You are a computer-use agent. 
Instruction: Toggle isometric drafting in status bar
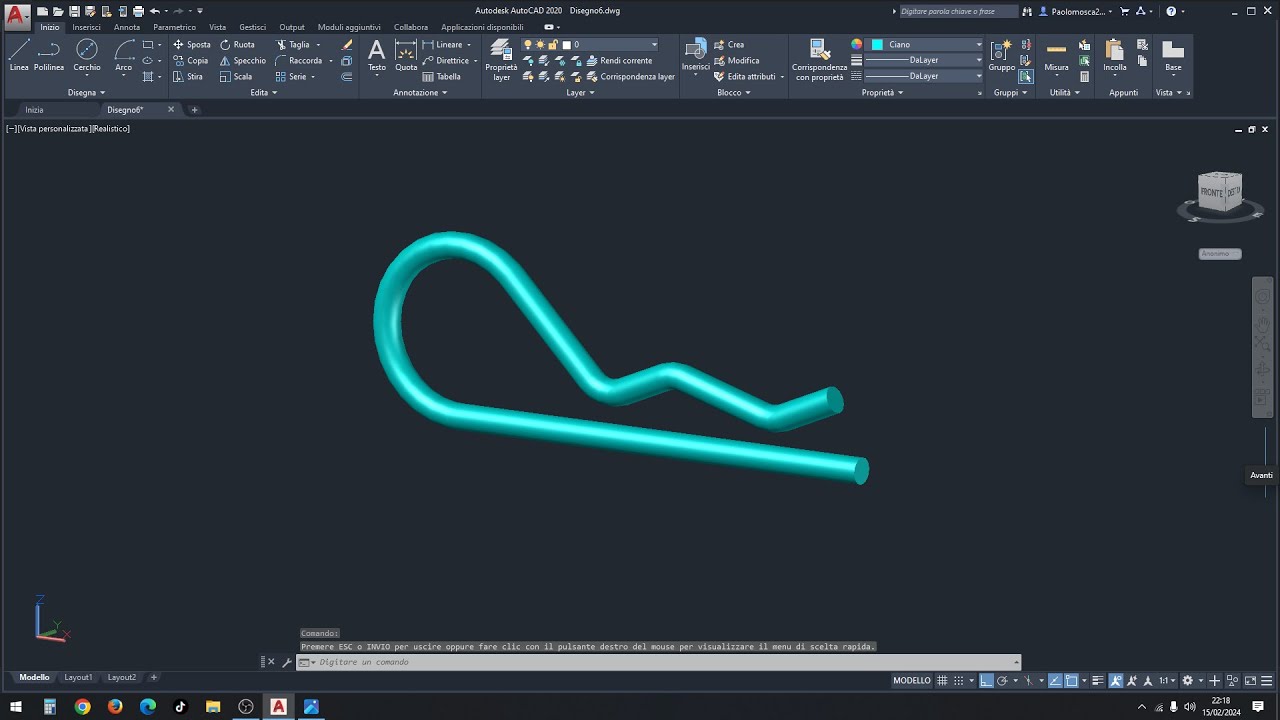coord(1028,681)
